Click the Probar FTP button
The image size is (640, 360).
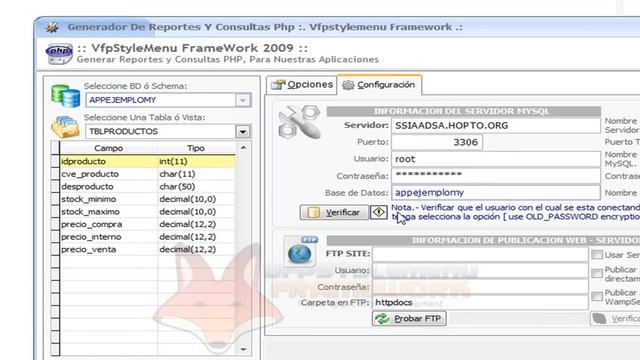409,319
